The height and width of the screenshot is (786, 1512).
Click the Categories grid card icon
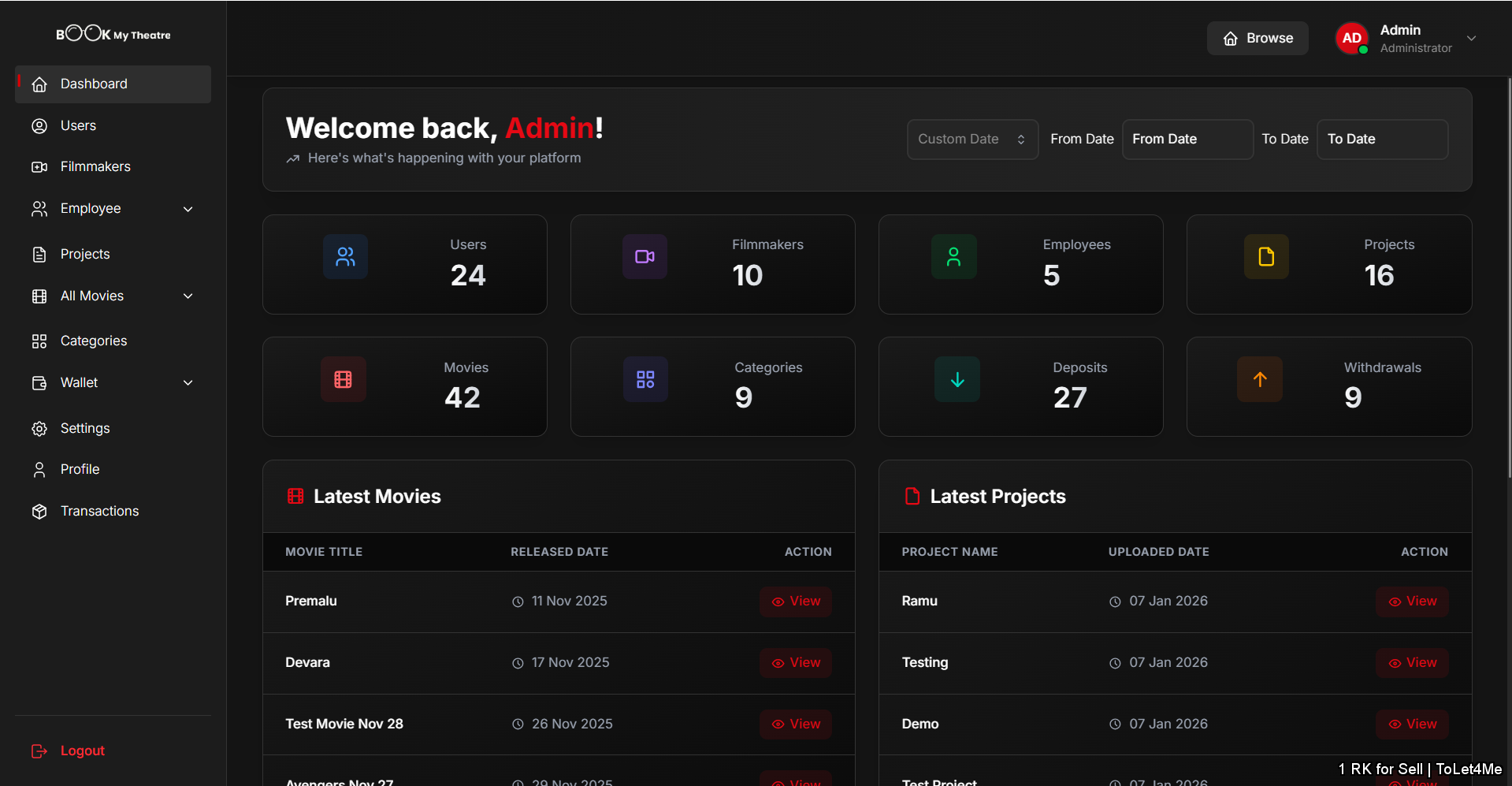tap(645, 379)
